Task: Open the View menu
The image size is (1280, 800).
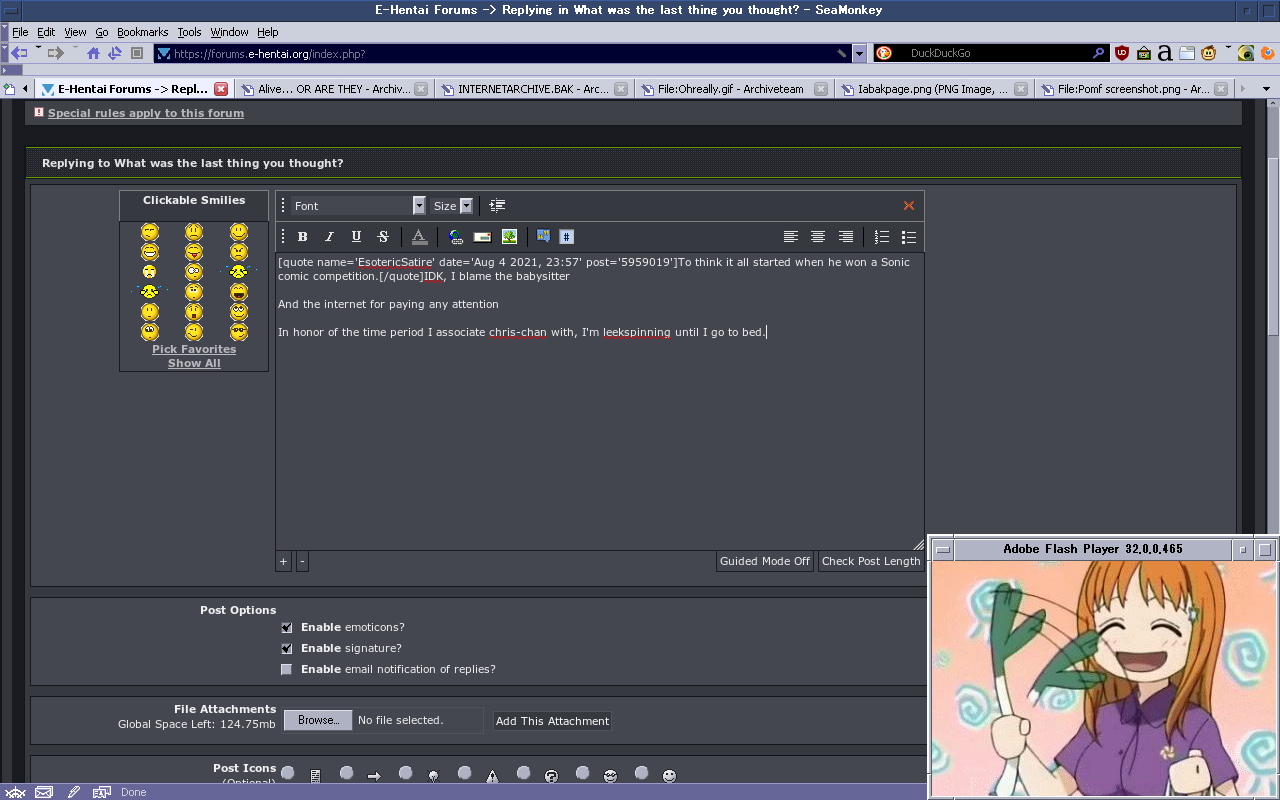Action: point(75,32)
